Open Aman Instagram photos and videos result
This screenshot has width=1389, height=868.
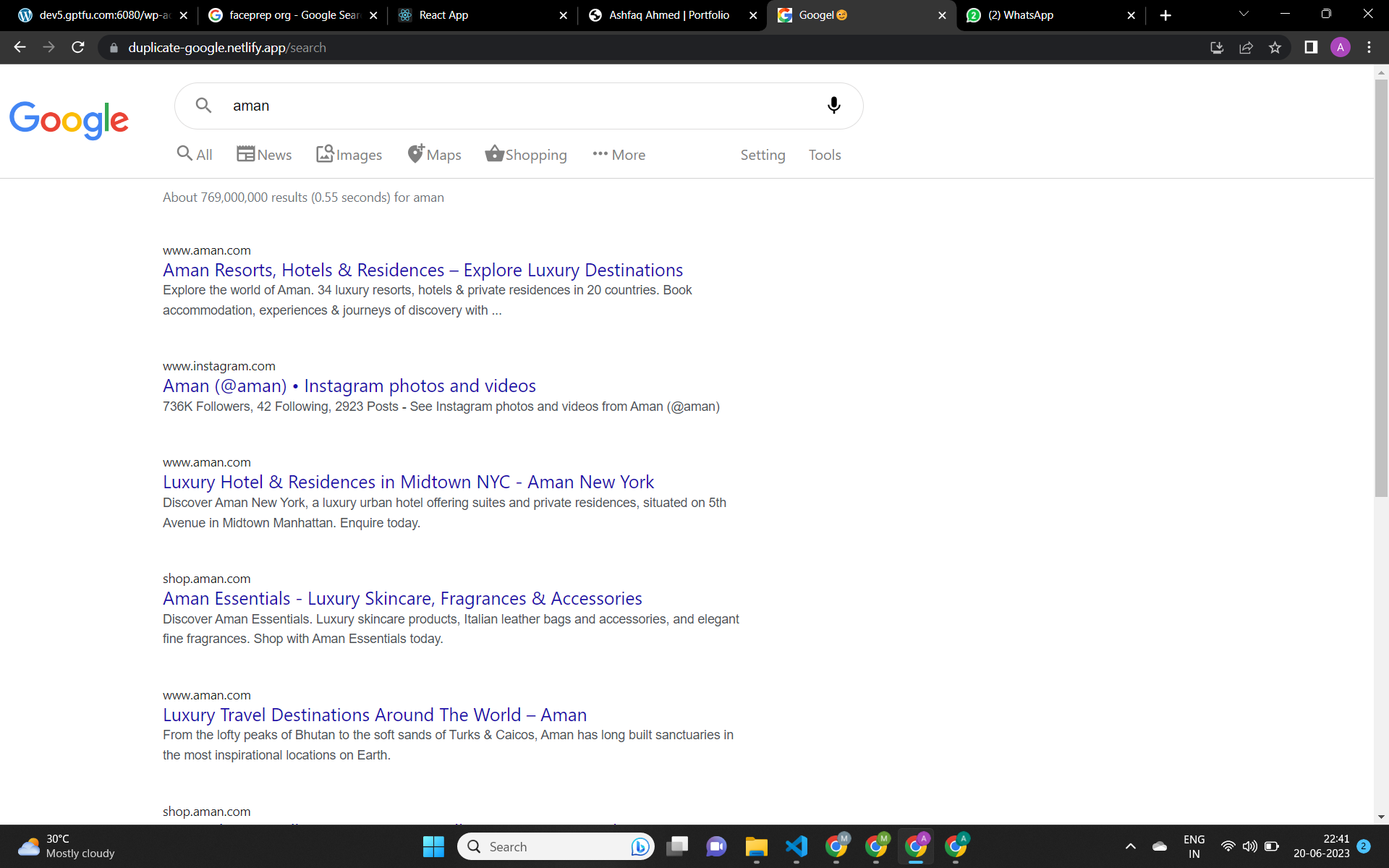349,386
